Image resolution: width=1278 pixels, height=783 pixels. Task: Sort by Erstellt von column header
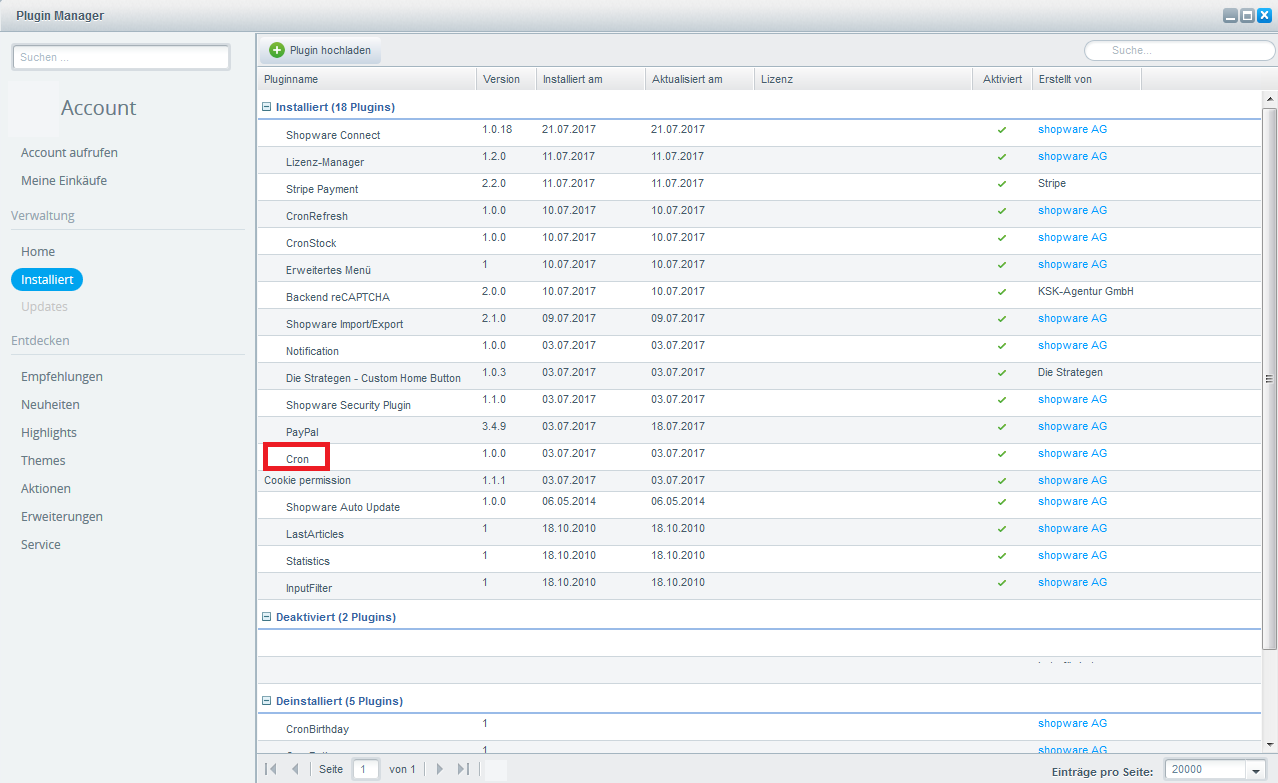(1086, 79)
